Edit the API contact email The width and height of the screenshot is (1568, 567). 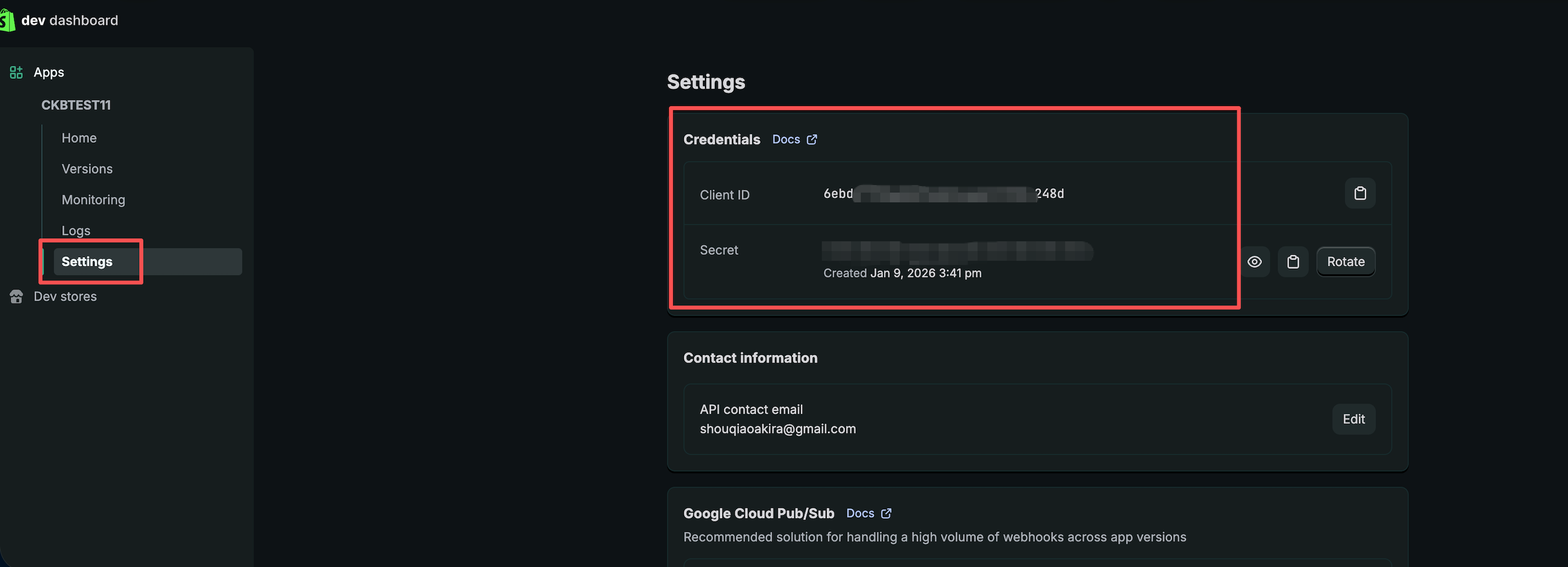[x=1353, y=419]
